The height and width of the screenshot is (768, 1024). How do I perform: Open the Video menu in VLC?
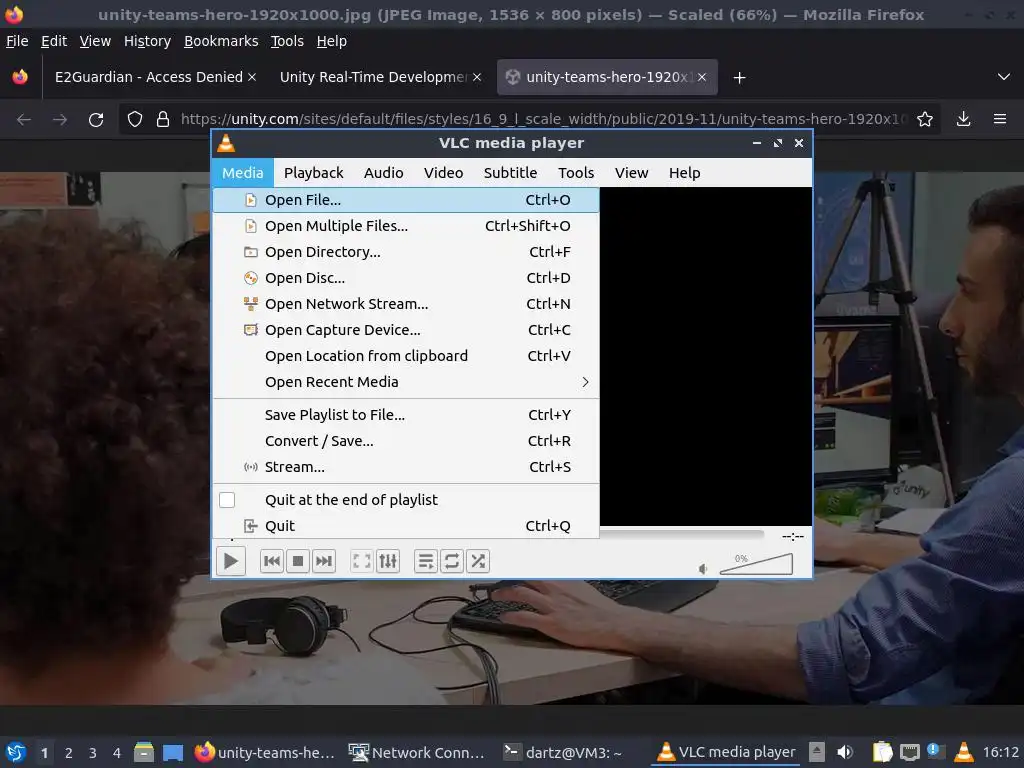point(443,173)
